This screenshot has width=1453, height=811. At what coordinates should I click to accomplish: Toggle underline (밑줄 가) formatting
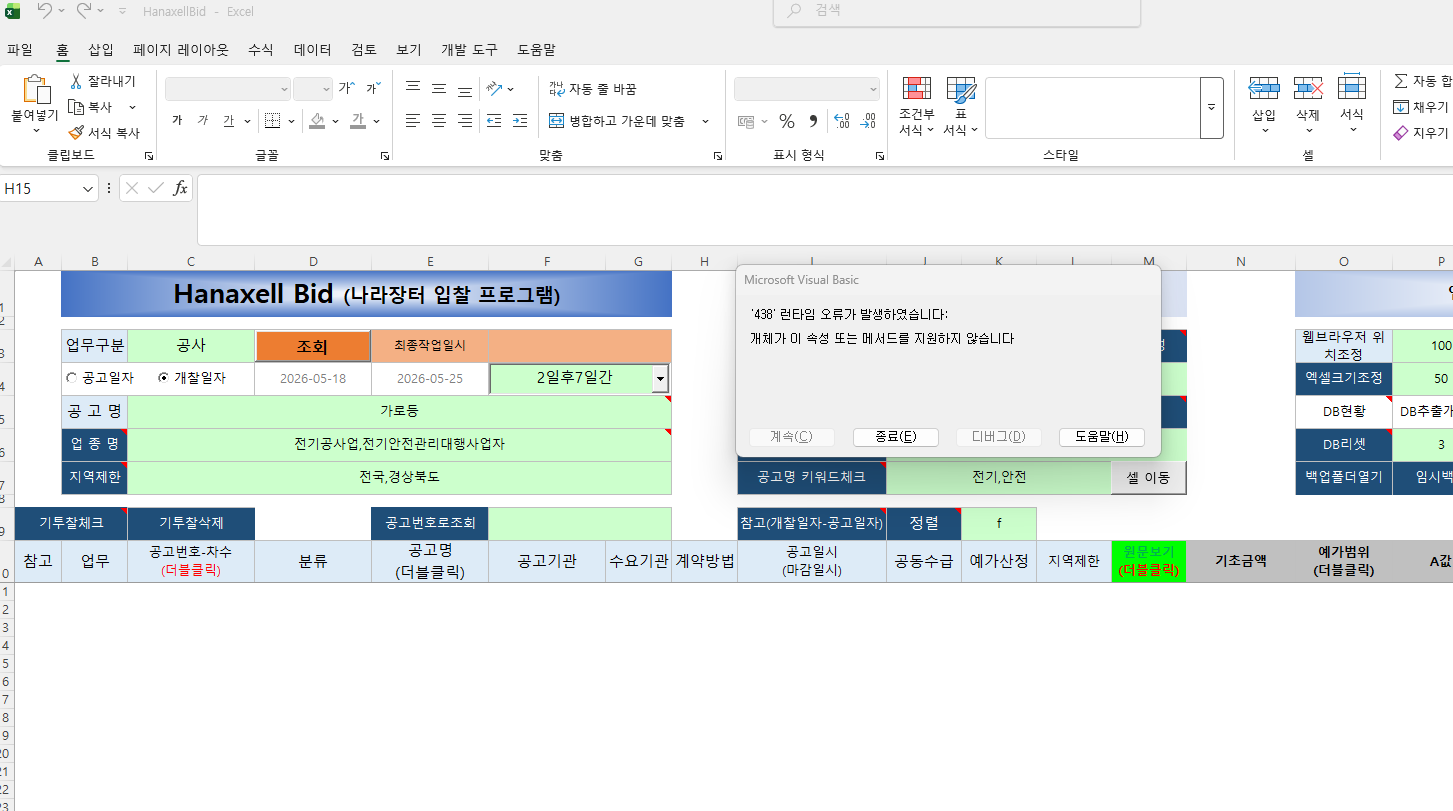[228, 121]
